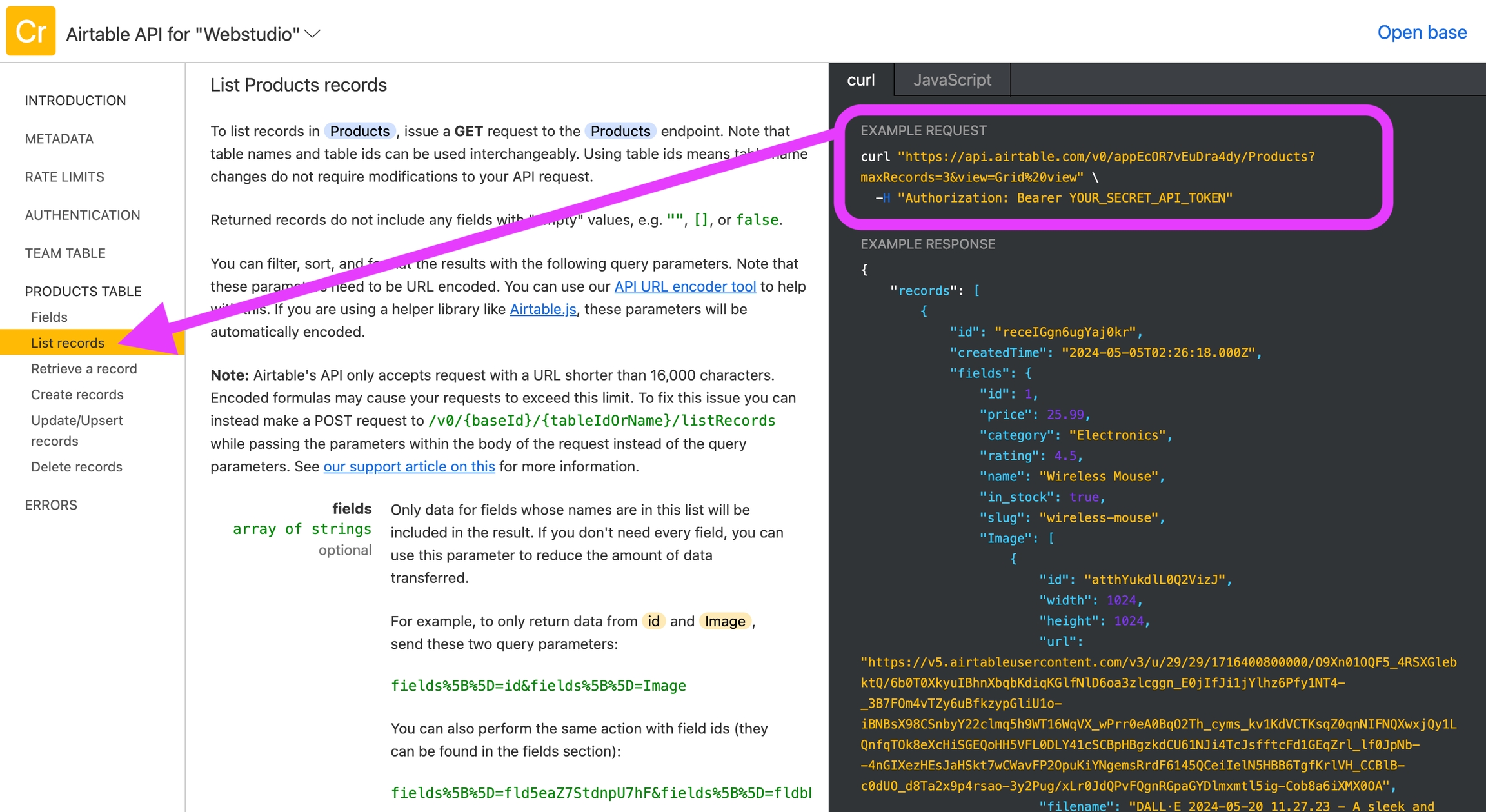Open the "Delete records" section
The image size is (1486, 812).
coord(76,466)
